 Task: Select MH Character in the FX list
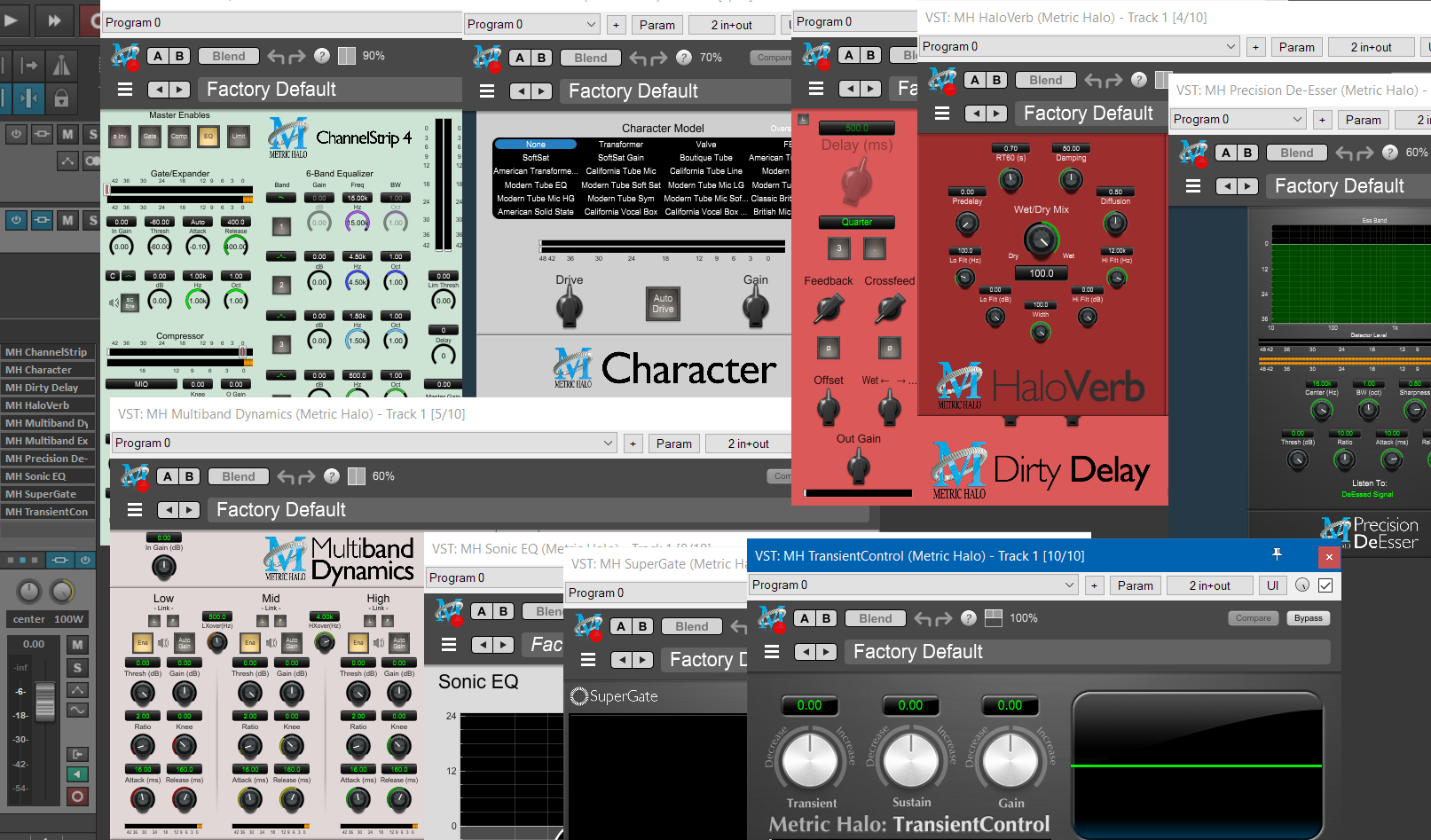pyautogui.click(x=48, y=370)
